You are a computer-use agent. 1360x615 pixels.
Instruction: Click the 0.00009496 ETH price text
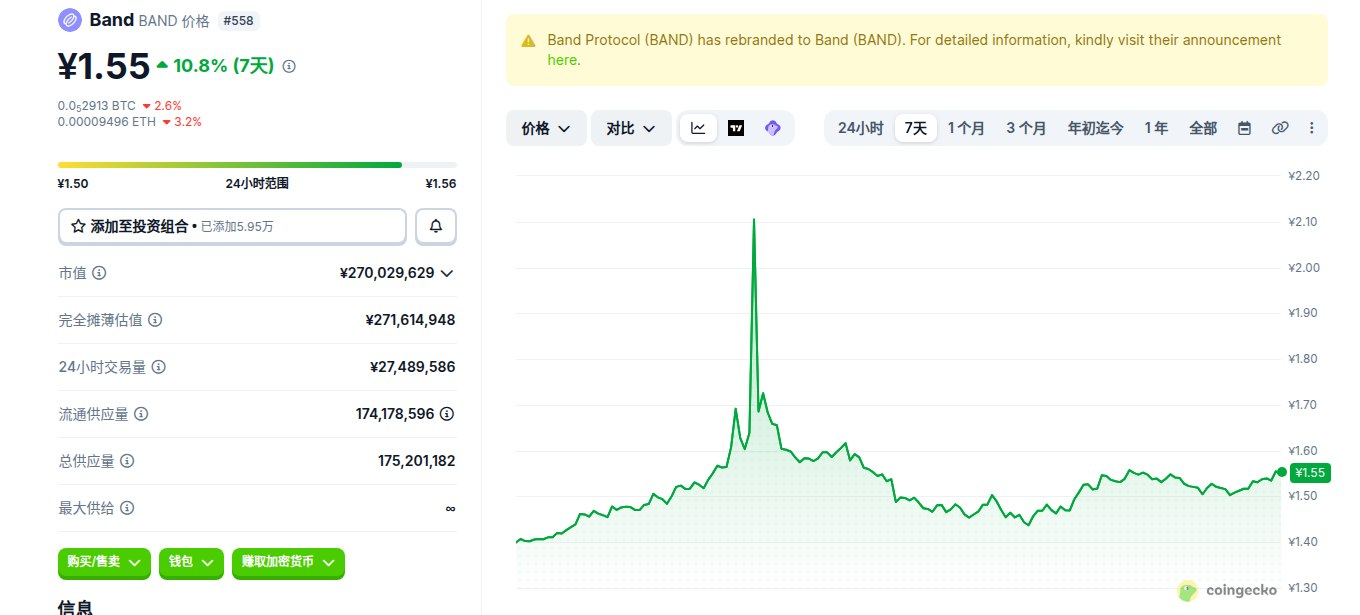(x=107, y=122)
